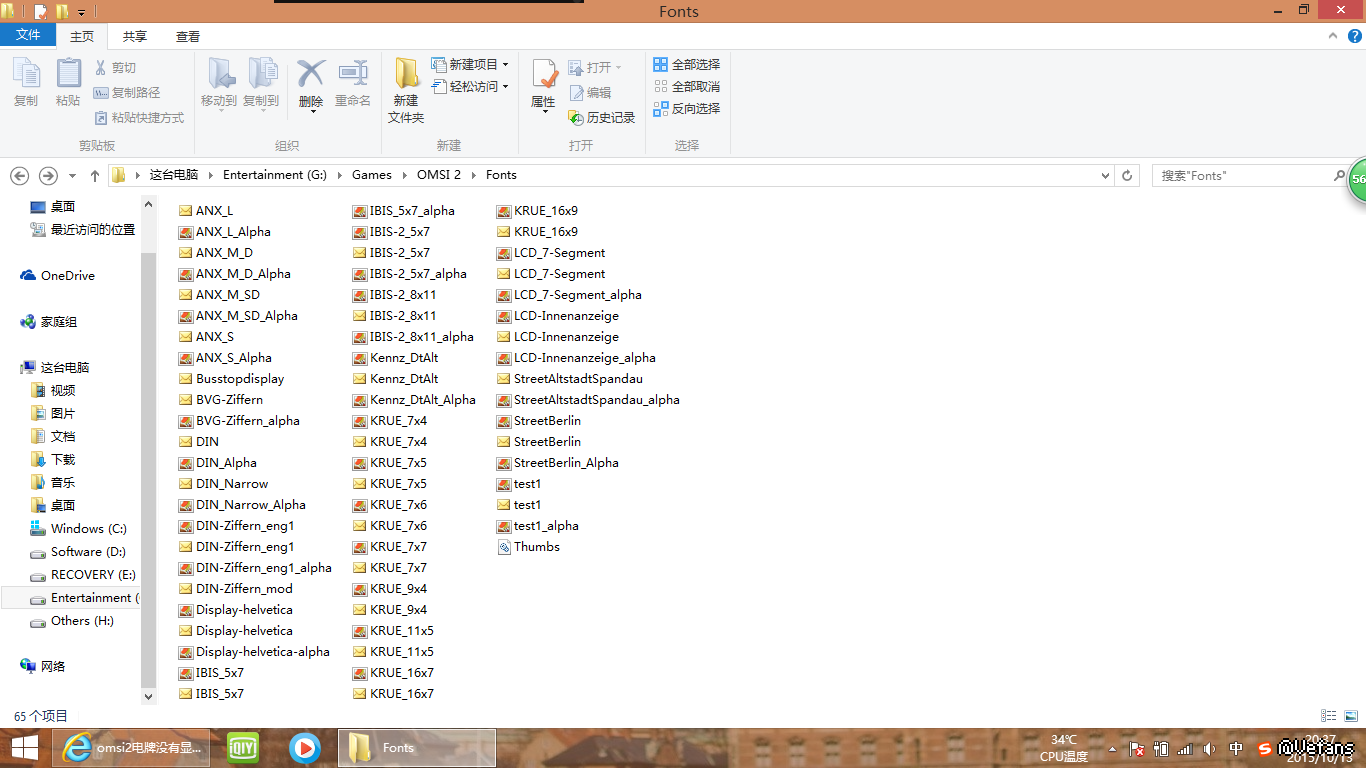Select Windows (C:) in the navigation tree
Viewport: 1366px width, 768px height.
(79, 529)
